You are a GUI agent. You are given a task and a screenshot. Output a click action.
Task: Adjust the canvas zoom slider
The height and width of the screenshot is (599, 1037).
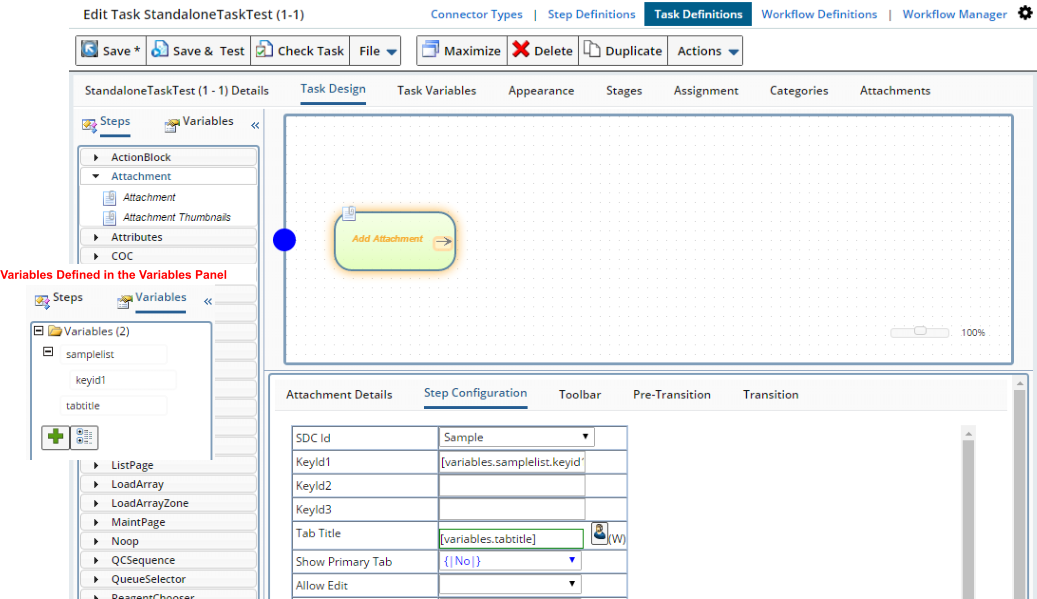coord(920,331)
